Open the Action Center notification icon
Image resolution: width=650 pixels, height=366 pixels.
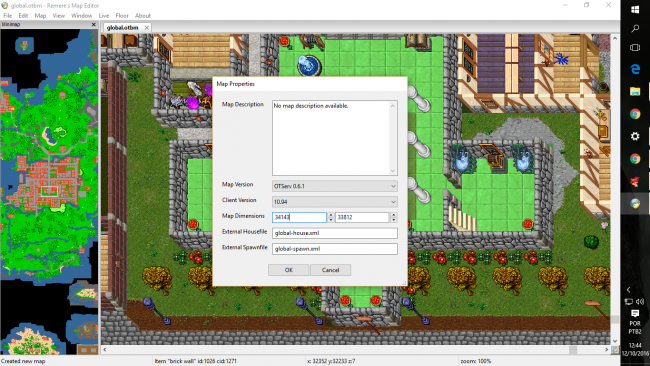[x=635, y=313]
